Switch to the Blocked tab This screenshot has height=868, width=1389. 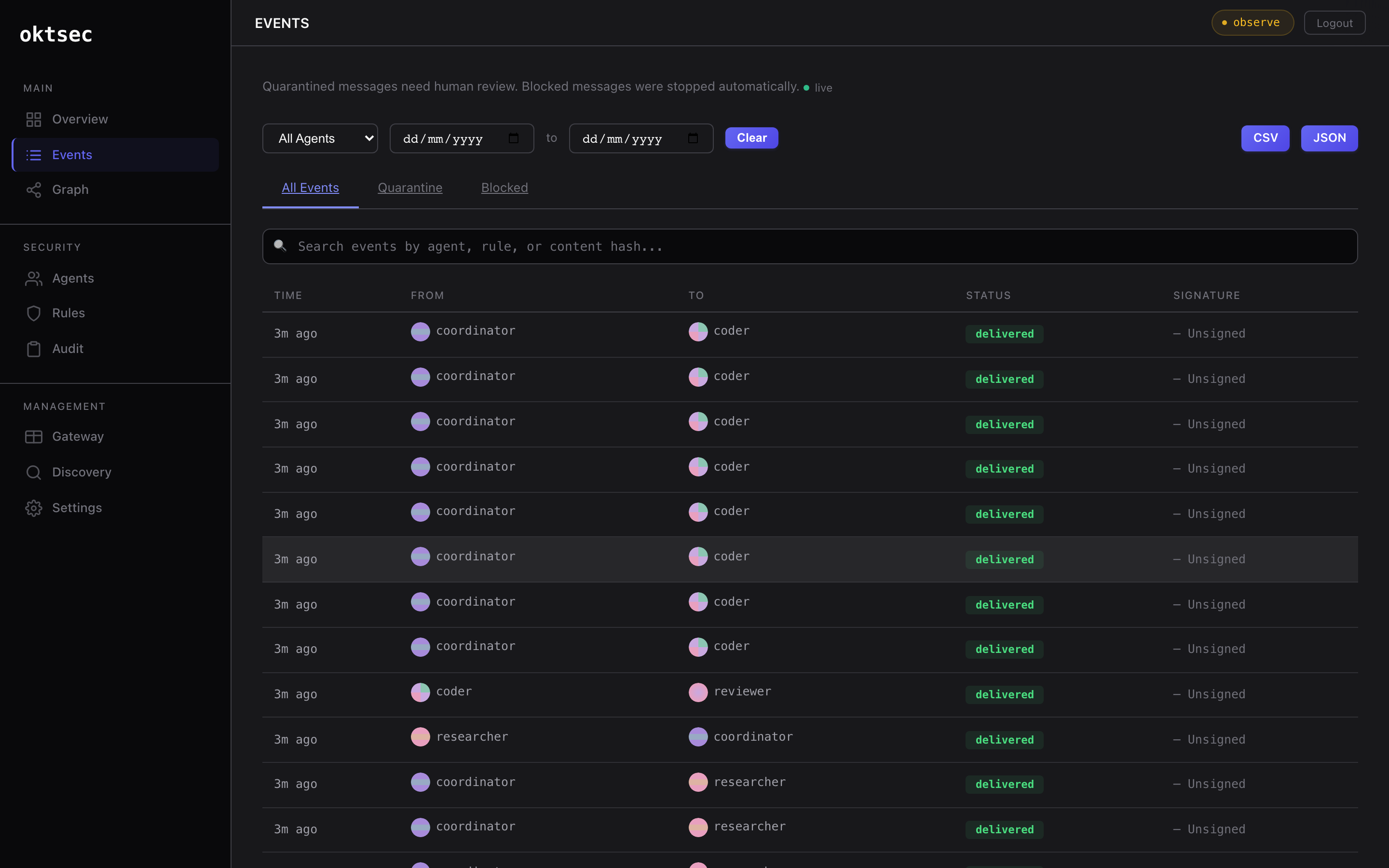coord(504,188)
